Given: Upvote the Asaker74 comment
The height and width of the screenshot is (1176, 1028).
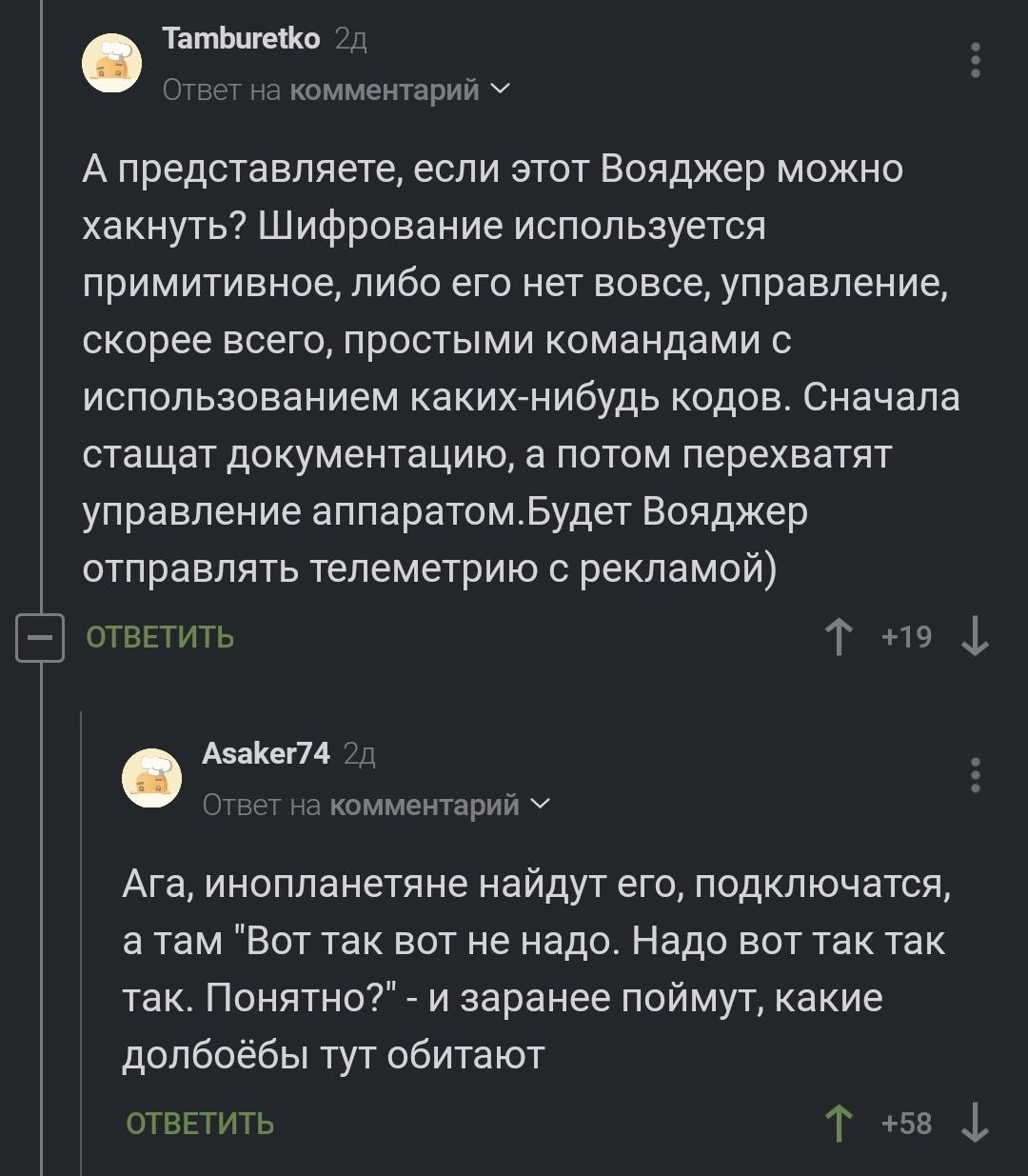Looking at the screenshot, I should pyautogui.click(x=839, y=1124).
